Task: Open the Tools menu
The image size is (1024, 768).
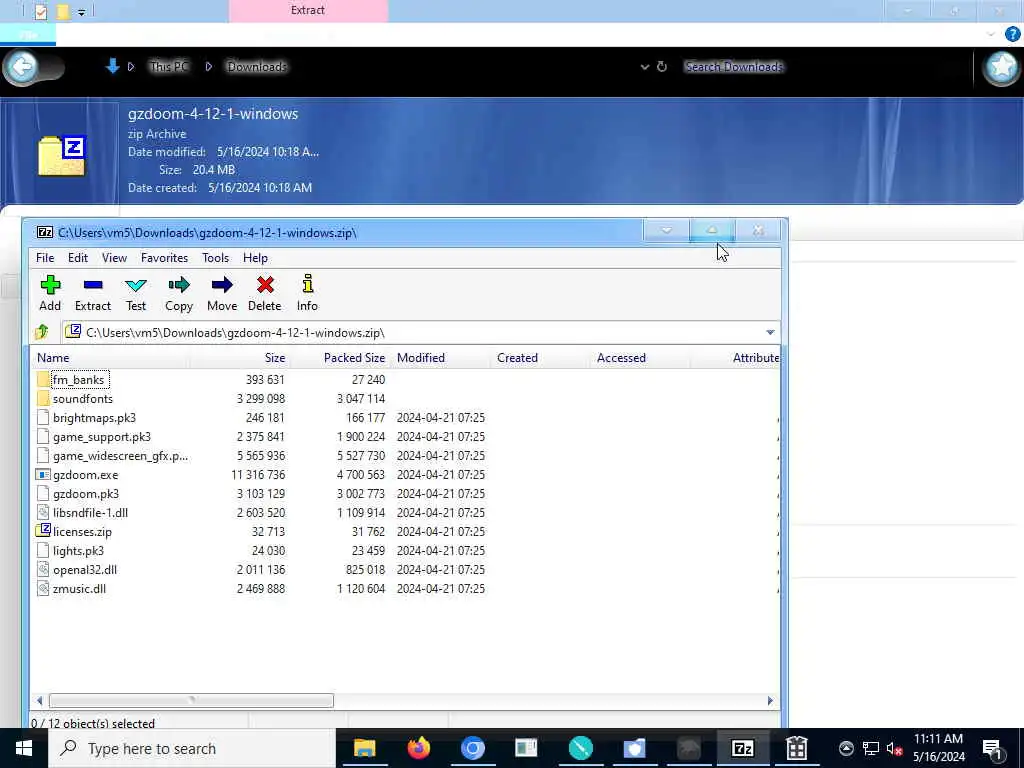Action: pyautogui.click(x=216, y=258)
